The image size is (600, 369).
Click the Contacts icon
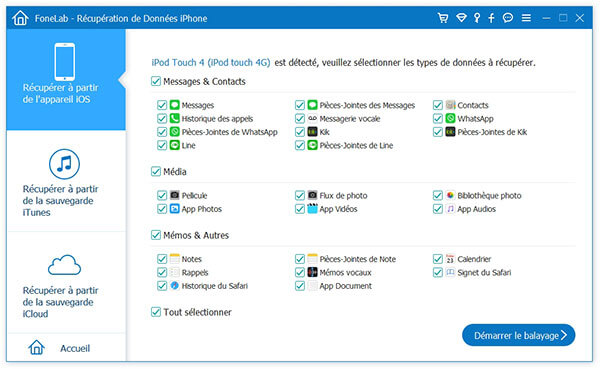450,105
